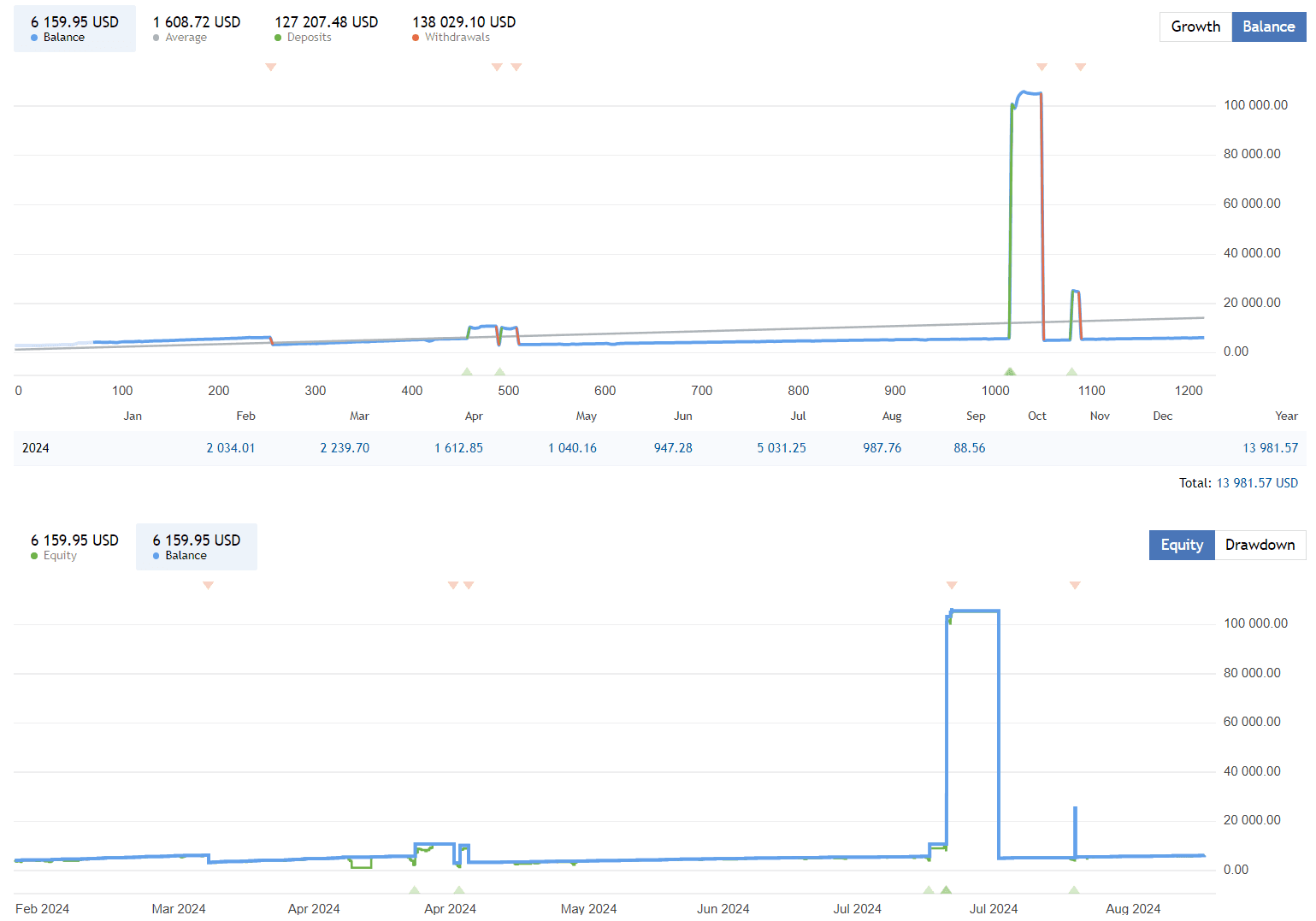Select the blue Balance dot in the lower legend

click(156, 555)
